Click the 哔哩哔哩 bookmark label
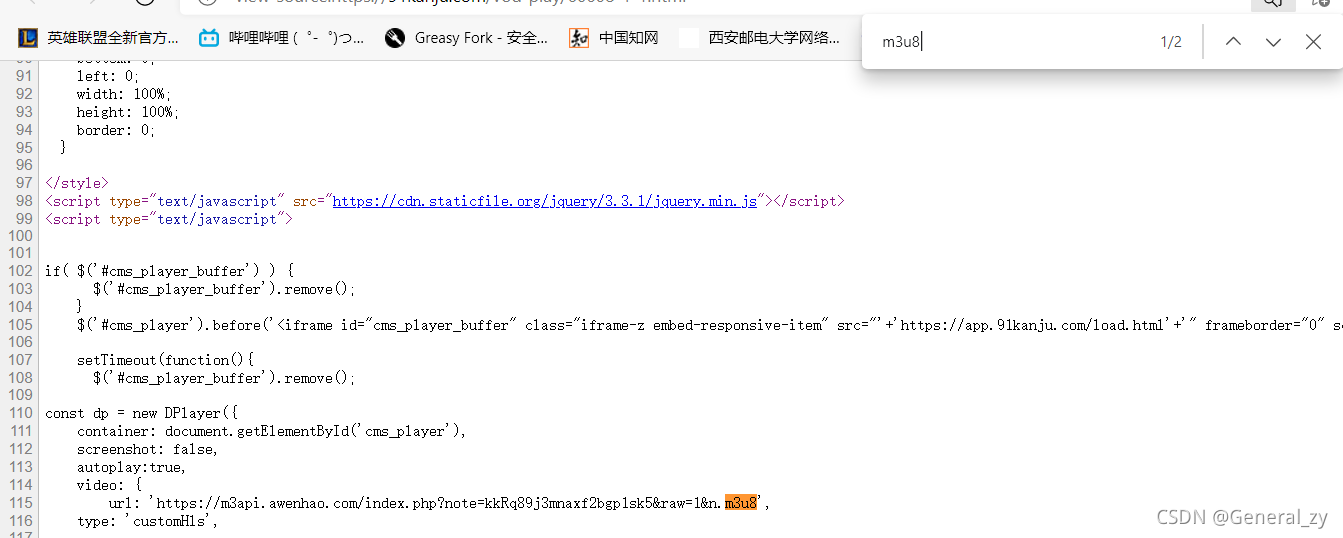Screen dimensions: 1343x538 [x=297, y=38]
